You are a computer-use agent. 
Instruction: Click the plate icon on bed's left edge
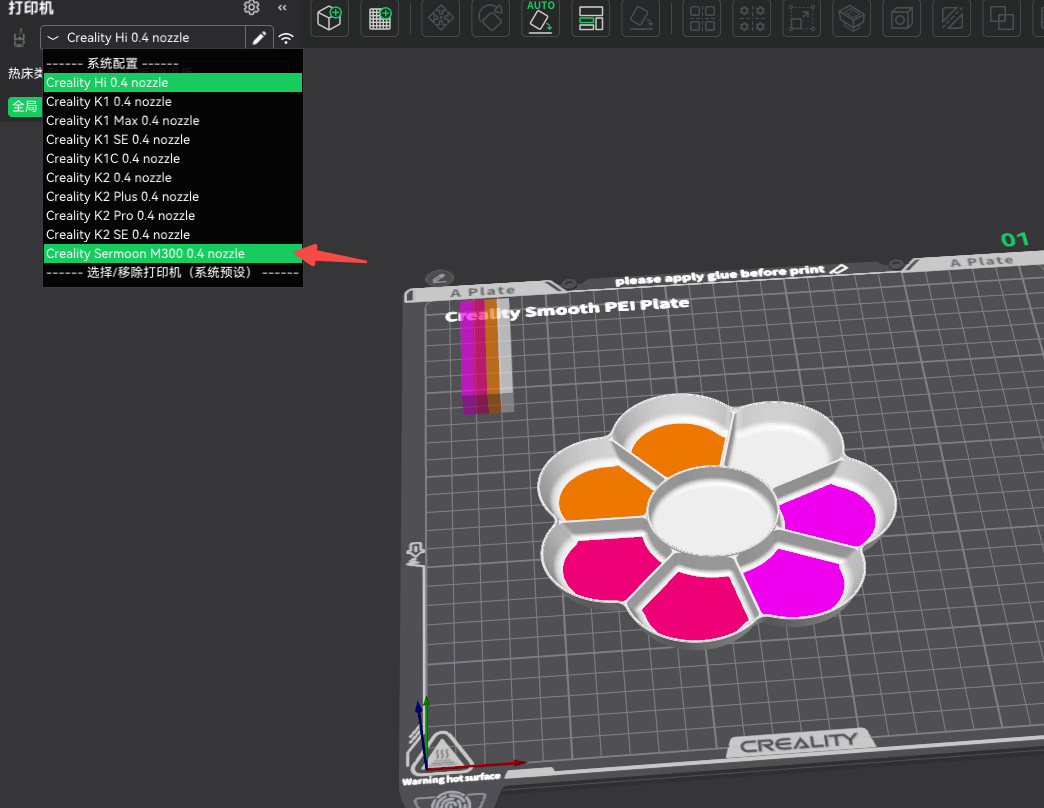(415, 554)
